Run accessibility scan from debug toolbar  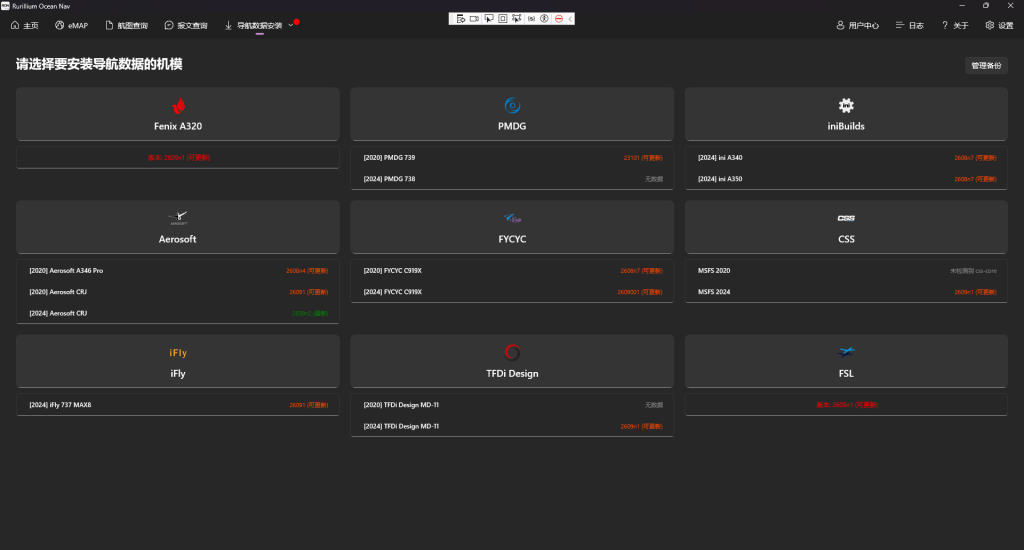(544, 19)
